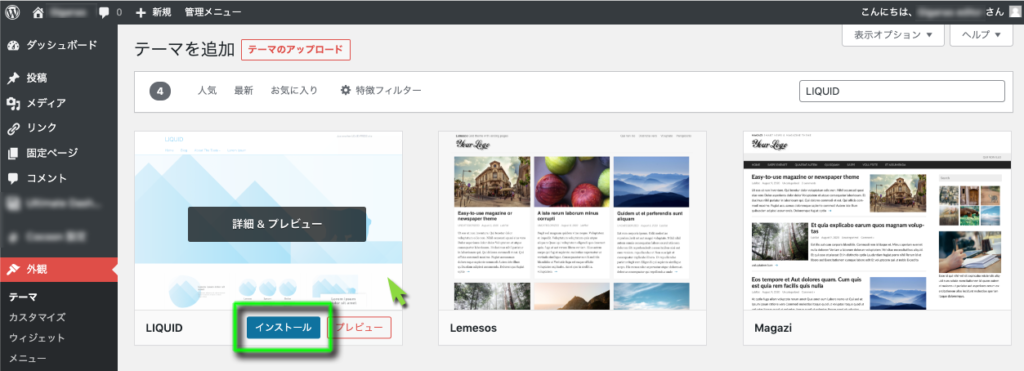Open the Lemesos theme thumbnail
The width and height of the screenshot is (1024, 371).
tap(573, 220)
